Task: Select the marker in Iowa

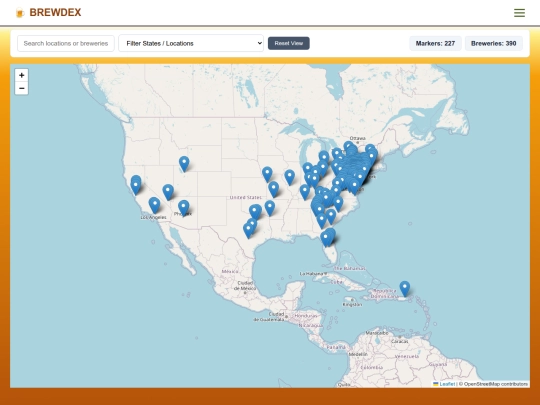Action: (x=290, y=177)
